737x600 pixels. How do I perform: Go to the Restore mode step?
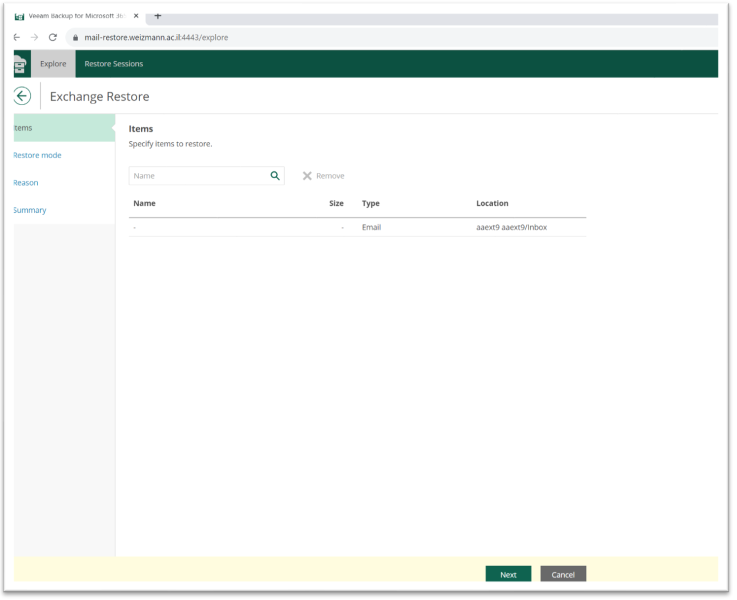pyautogui.click(x=37, y=155)
